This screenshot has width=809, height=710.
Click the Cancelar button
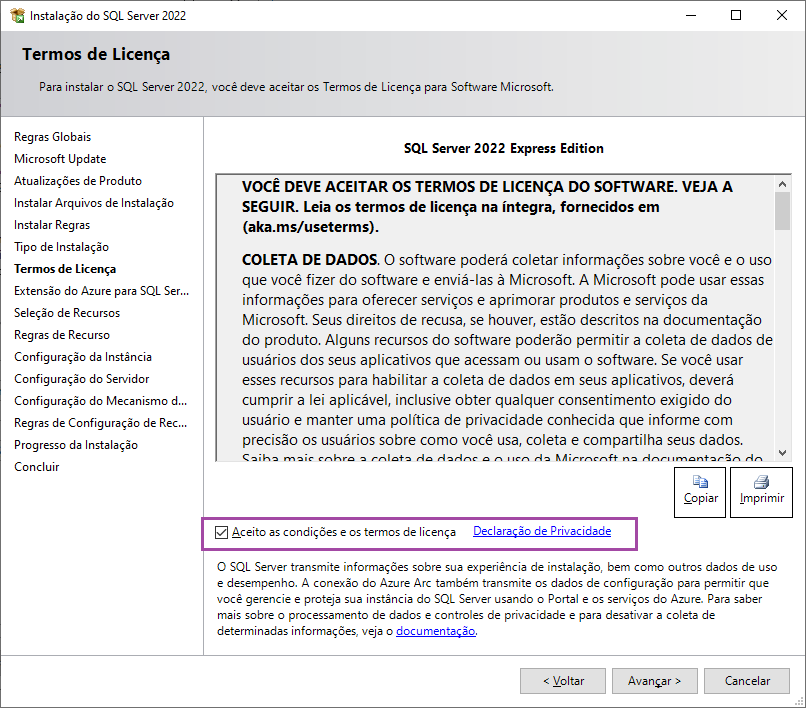(749, 683)
